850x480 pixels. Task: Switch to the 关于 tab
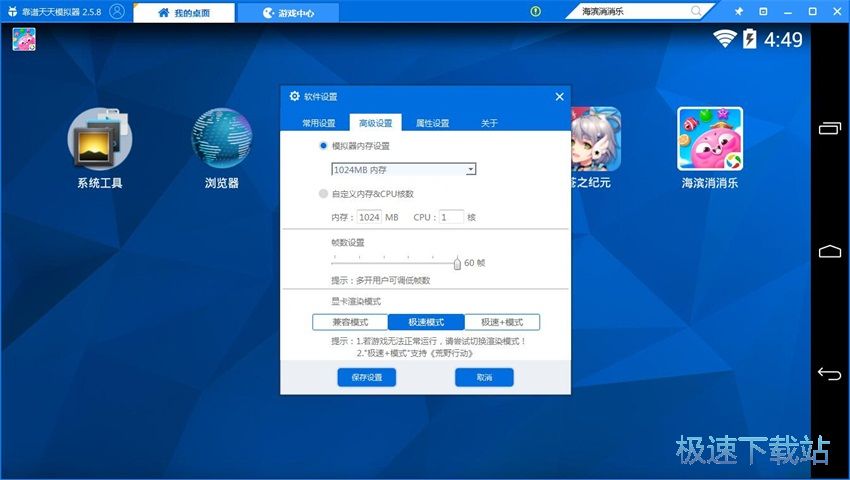[x=489, y=123]
